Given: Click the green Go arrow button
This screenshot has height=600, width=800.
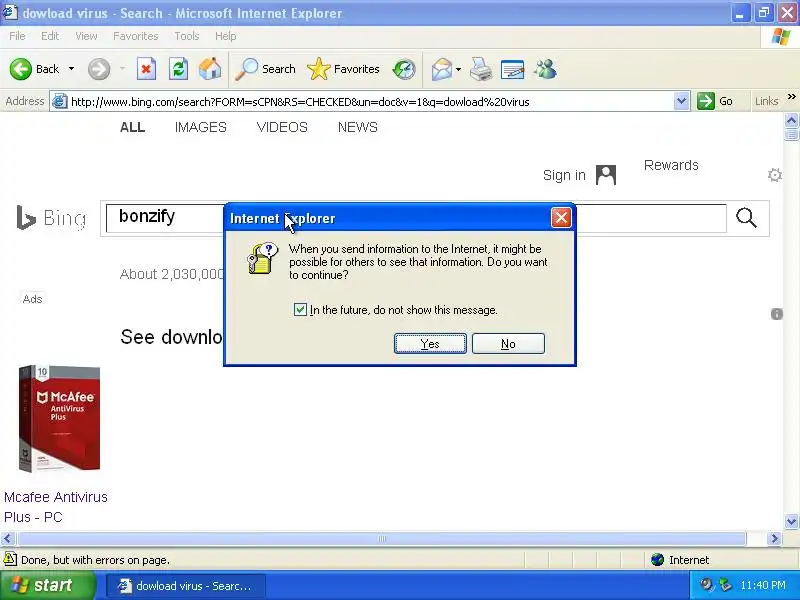Looking at the screenshot, I should click(x=706, y=101).
